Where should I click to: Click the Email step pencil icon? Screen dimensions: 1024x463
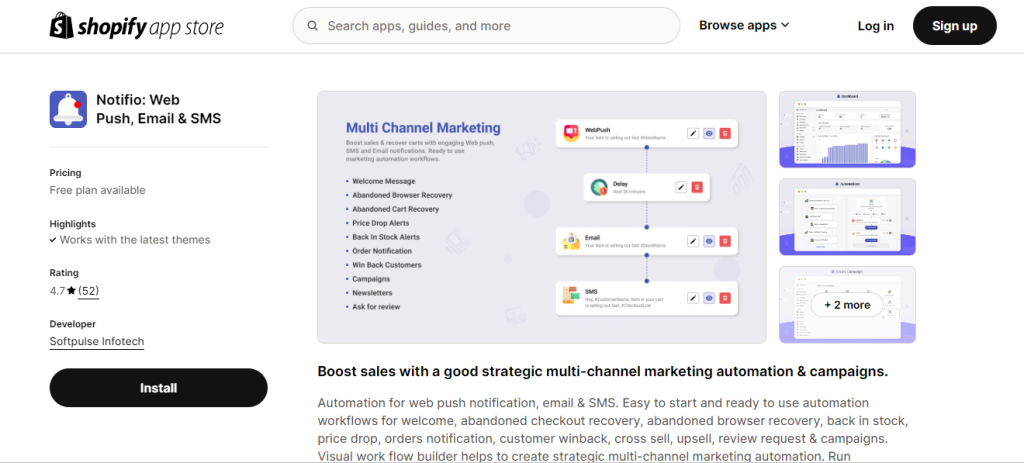click(693, 241)
